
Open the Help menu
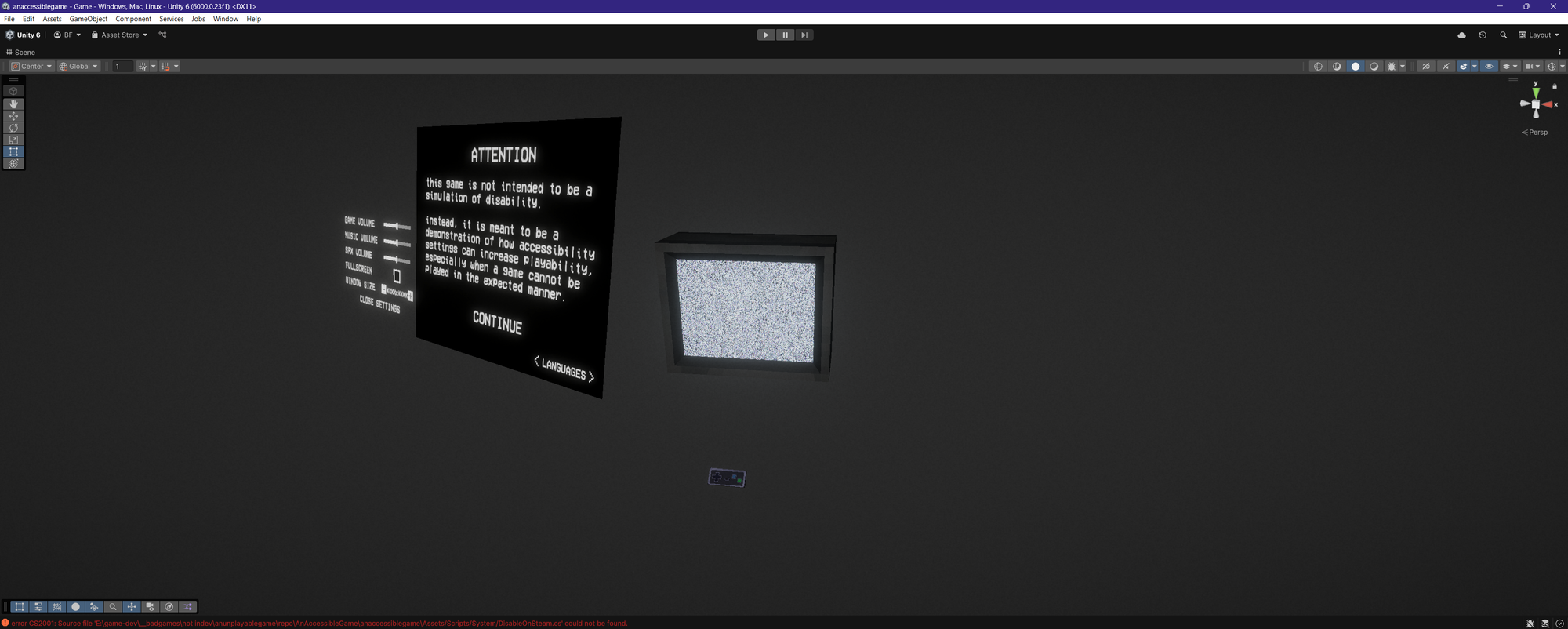(254, 19)
